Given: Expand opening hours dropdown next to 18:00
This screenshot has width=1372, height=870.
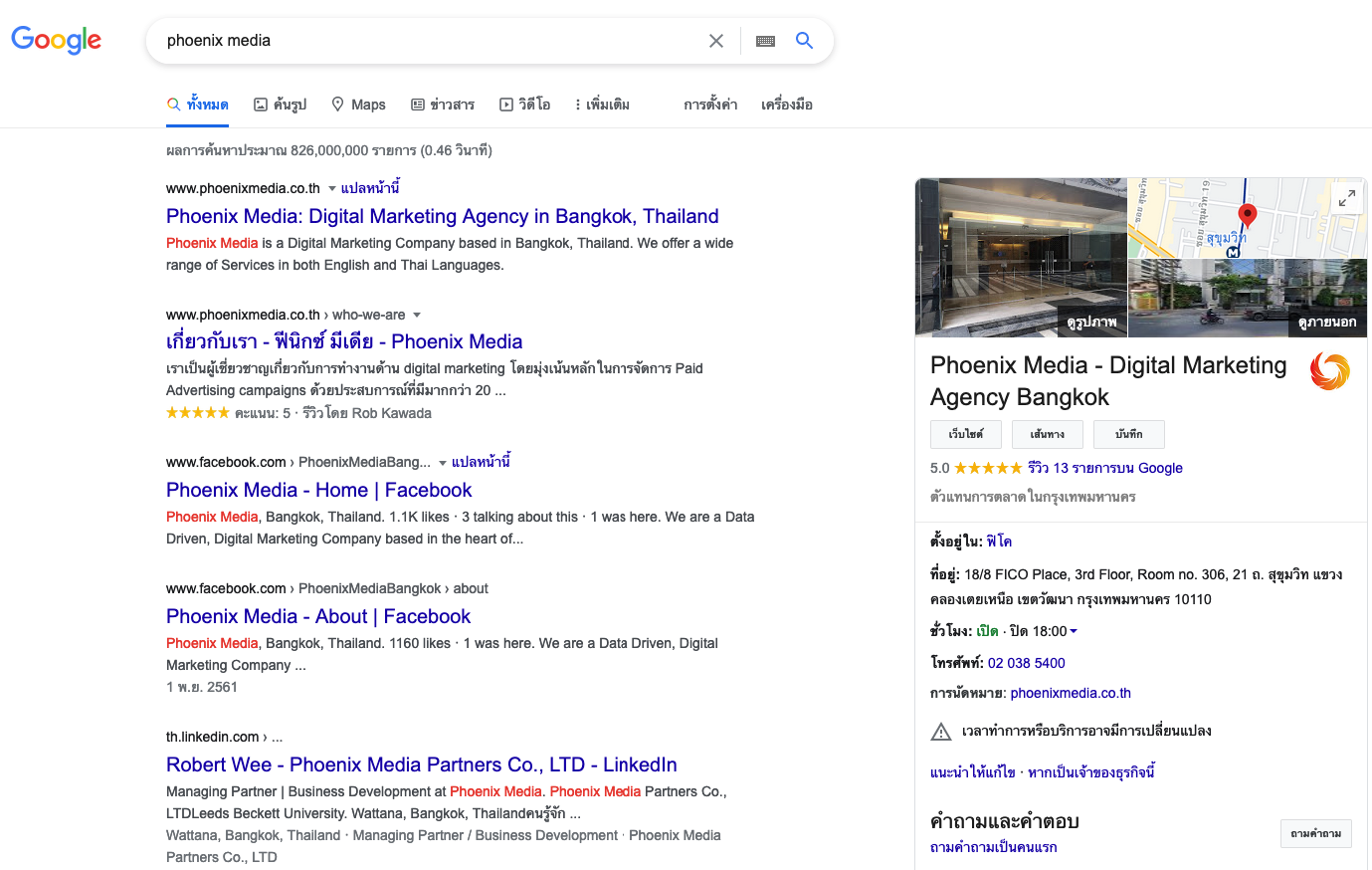Looking at the screenshot, I should coord(1074,631).
